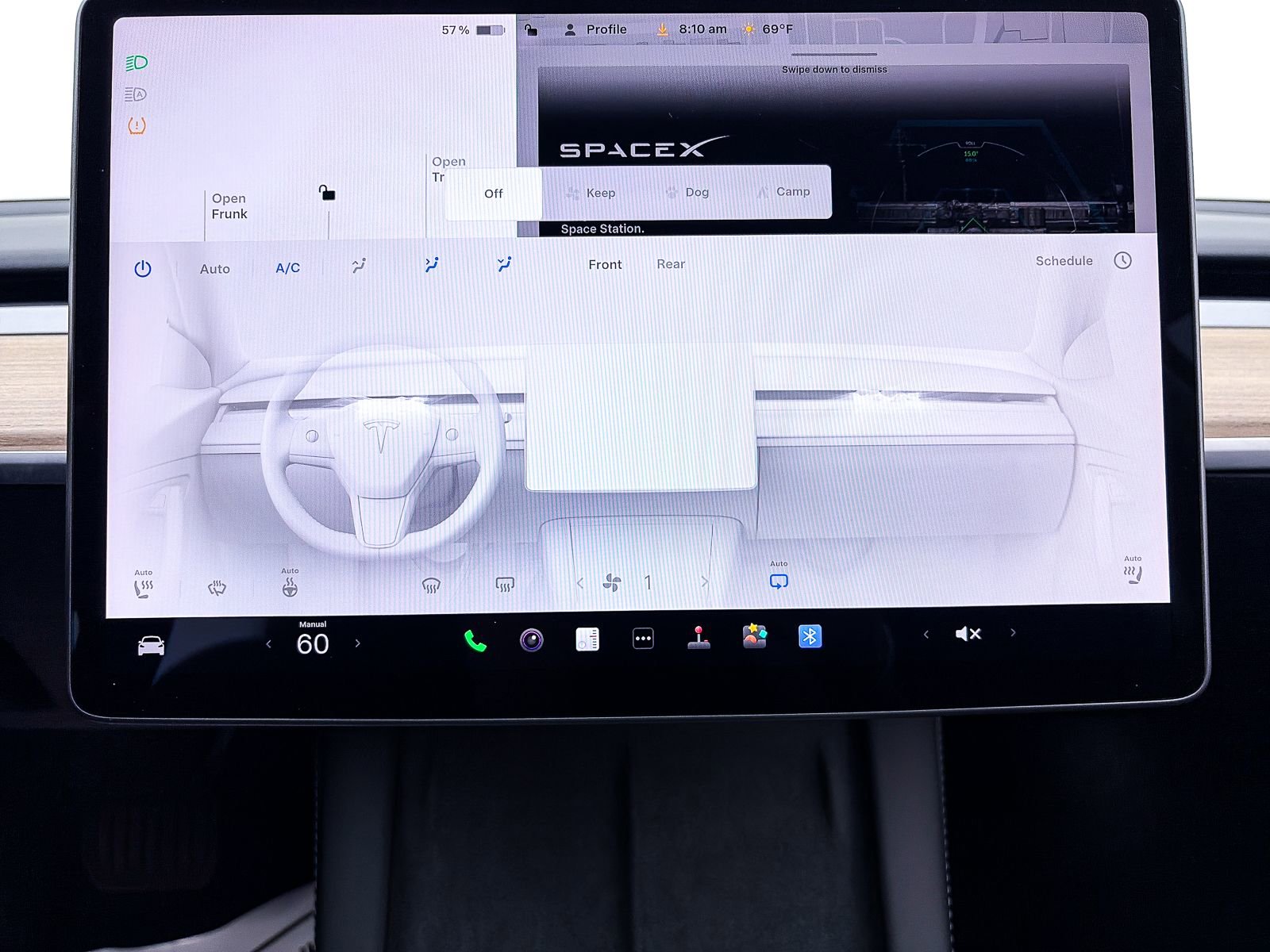Screen dimensions: 1270x952
Task: Open the Dashcam camera icon
Action: point(530,639)
